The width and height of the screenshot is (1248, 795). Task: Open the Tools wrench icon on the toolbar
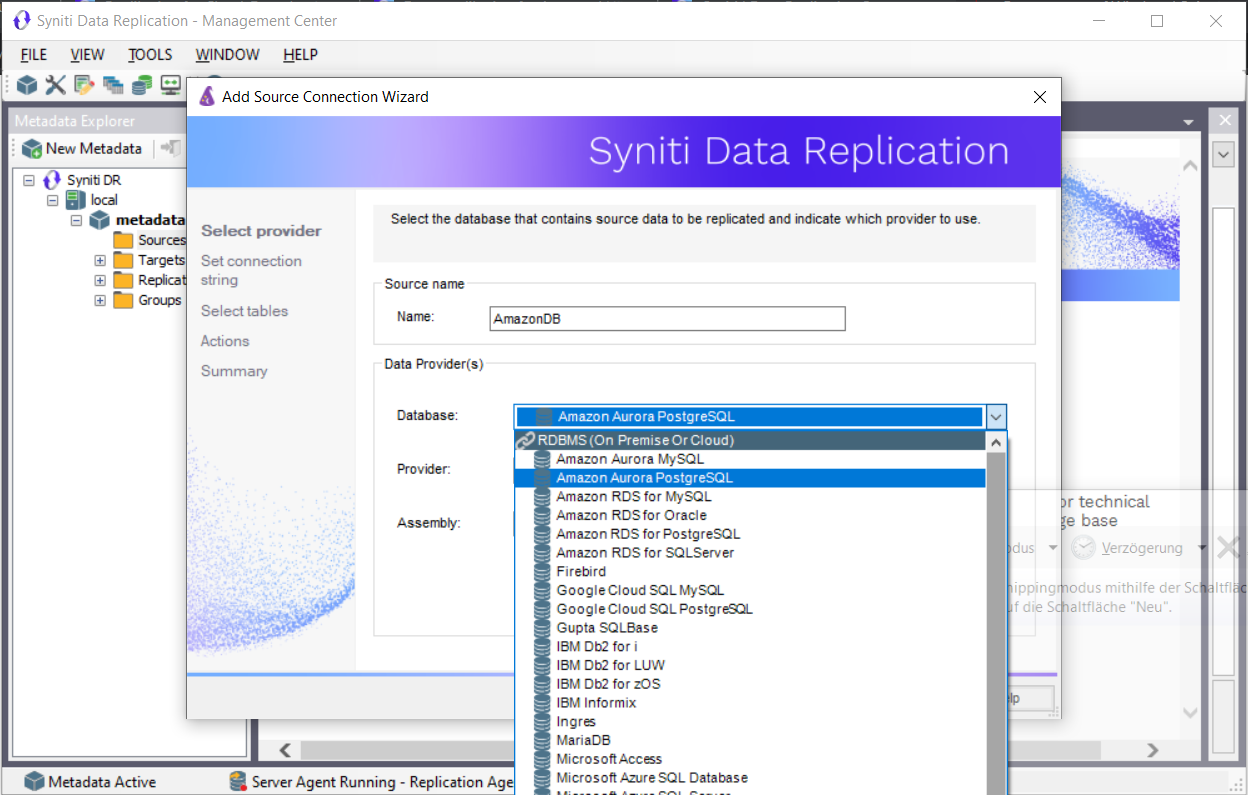[x=55, y=85]
